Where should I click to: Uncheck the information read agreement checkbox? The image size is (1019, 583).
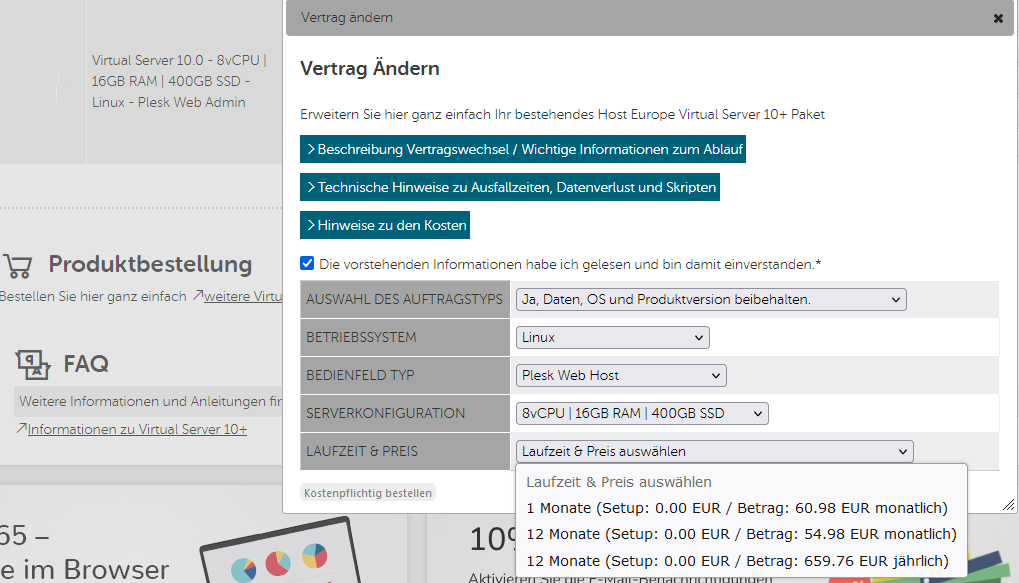click(307, 263)
